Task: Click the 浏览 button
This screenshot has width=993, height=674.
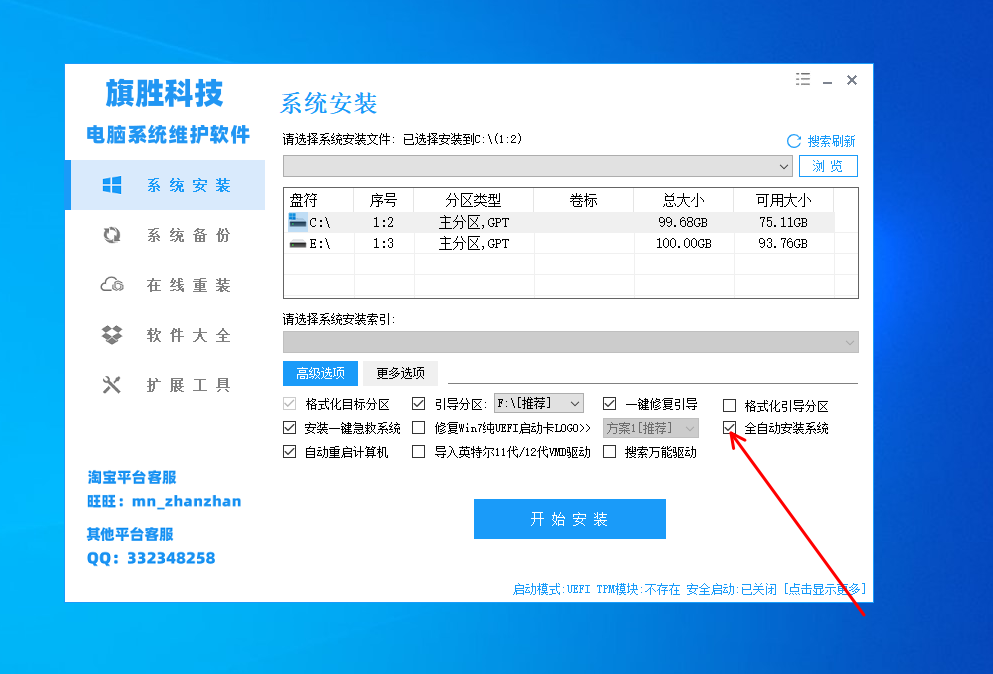Action: click(828, 166)
